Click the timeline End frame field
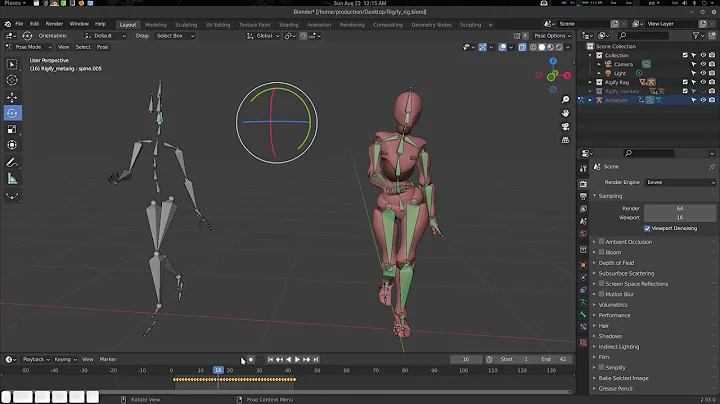 554,359
